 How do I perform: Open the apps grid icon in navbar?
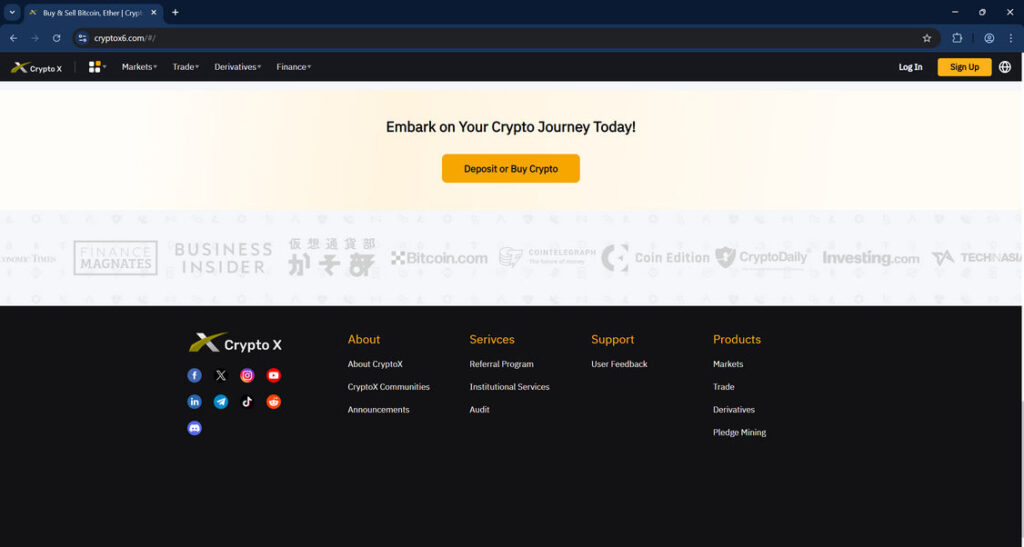[x=95, y=67]
